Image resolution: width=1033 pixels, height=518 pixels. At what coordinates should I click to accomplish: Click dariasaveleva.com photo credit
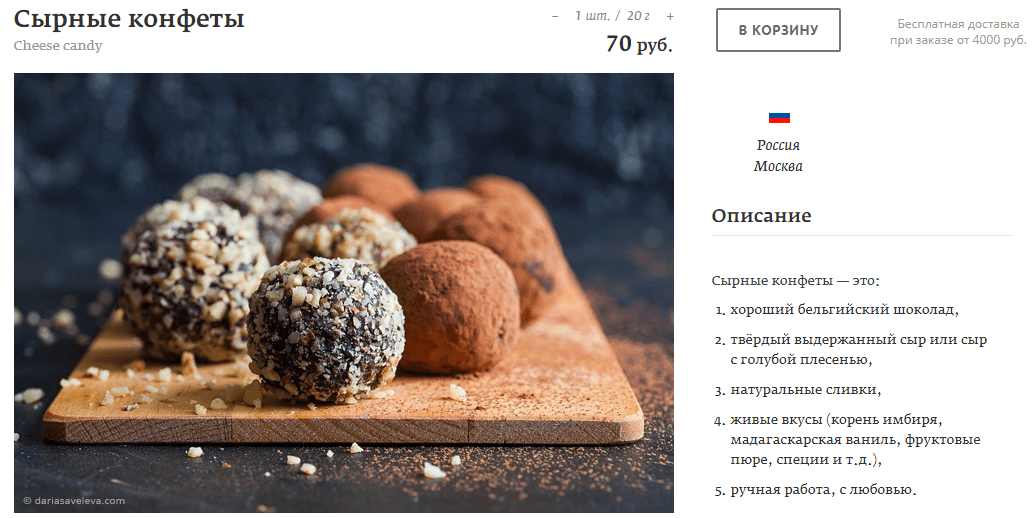point(74,500)
